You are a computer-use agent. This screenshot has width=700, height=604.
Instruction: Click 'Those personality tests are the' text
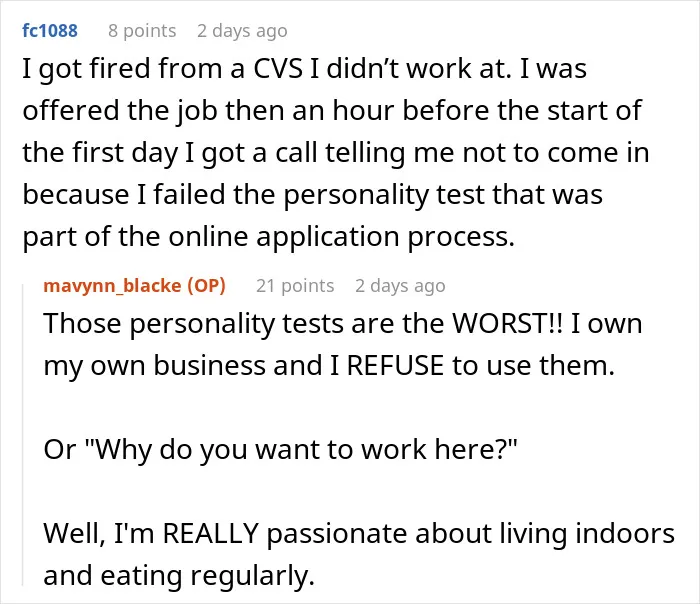click(244, 324)
